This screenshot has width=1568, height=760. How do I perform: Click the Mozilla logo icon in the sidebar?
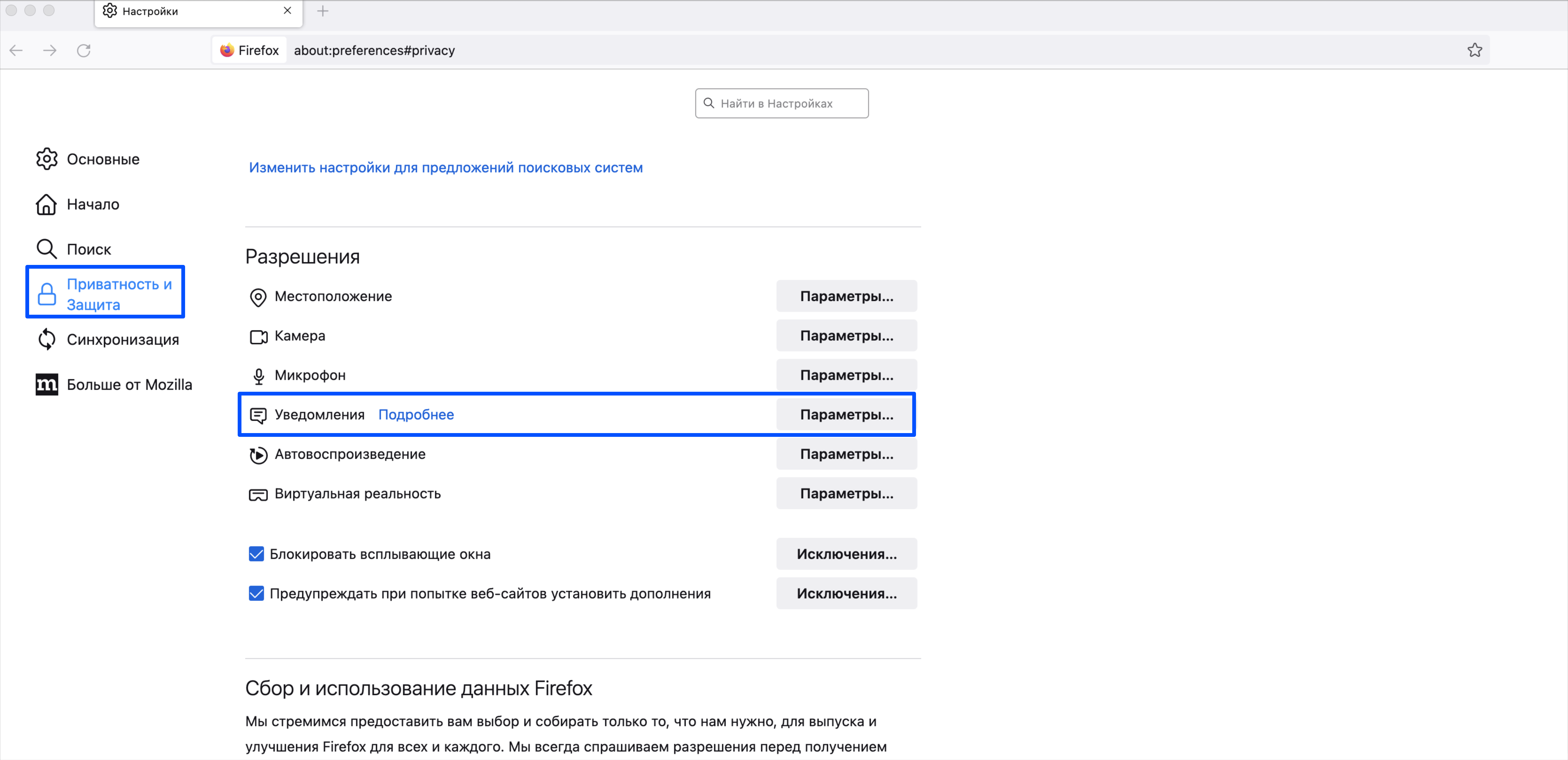47,384
